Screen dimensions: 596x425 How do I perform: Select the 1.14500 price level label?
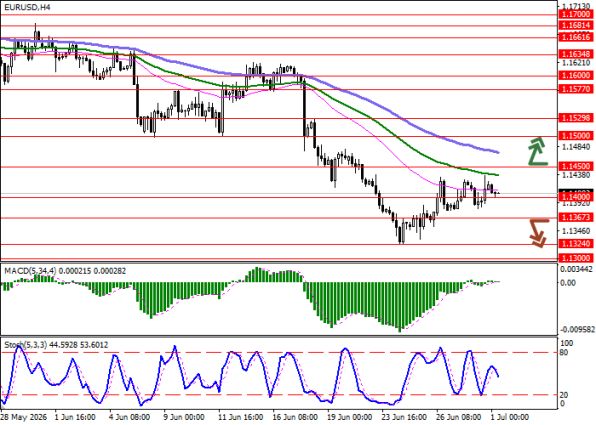point(576,167)
